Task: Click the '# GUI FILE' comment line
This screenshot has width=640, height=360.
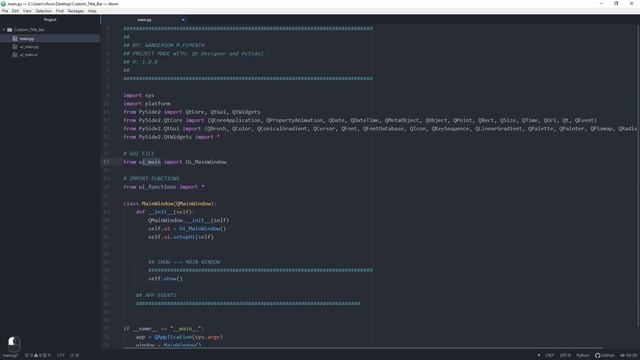Action: click(139, 154)
